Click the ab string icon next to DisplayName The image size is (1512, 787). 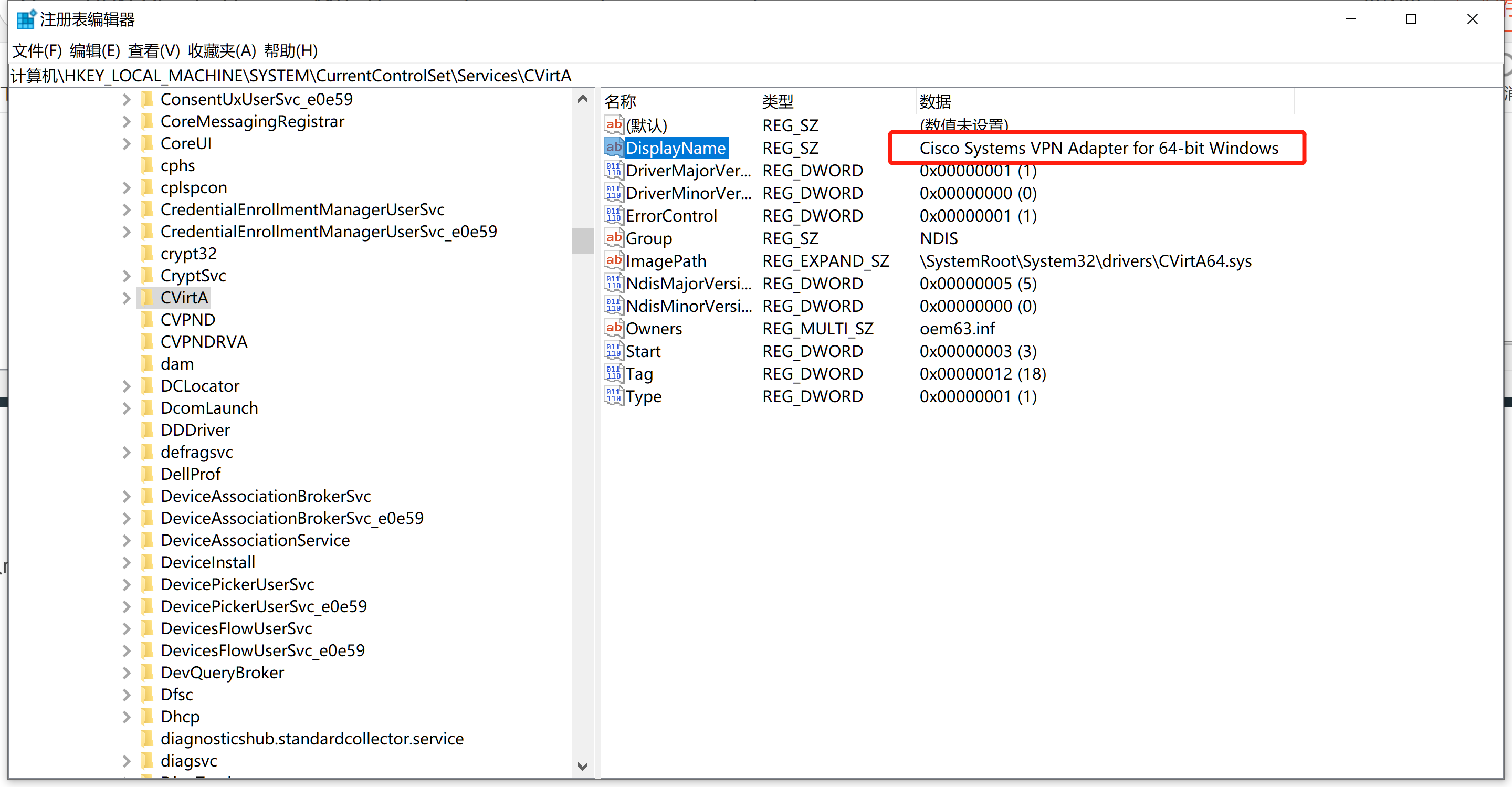coord(614,148)
